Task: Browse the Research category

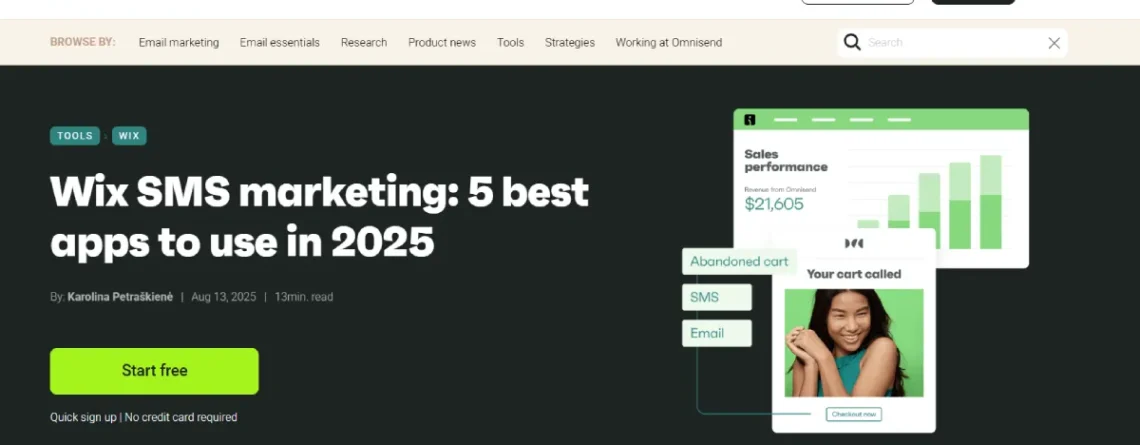Action: pyautogui.click(x=364, y=42)
